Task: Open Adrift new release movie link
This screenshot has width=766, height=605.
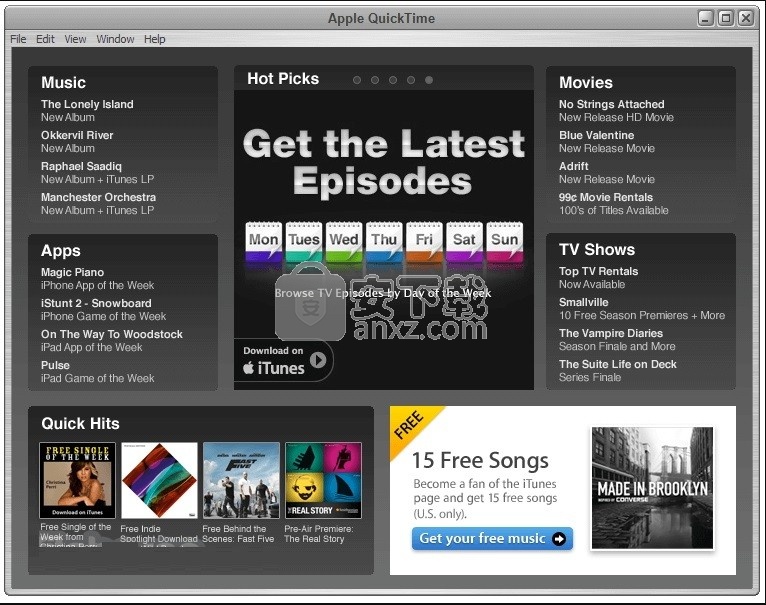Action: click(x=607, y=173)
